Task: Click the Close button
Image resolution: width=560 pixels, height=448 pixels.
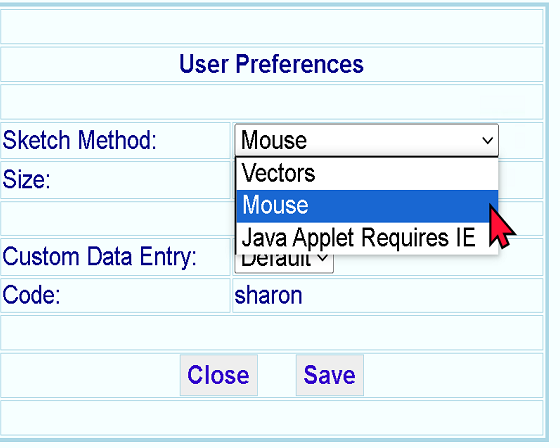Action: tap(219, 375)
